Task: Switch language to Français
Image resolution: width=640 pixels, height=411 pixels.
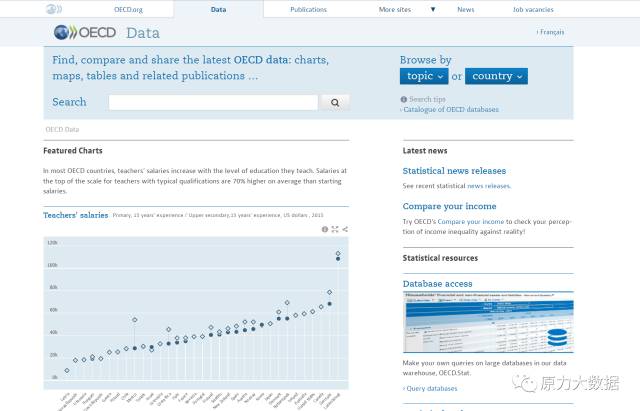Action: (x=551, y=32)
